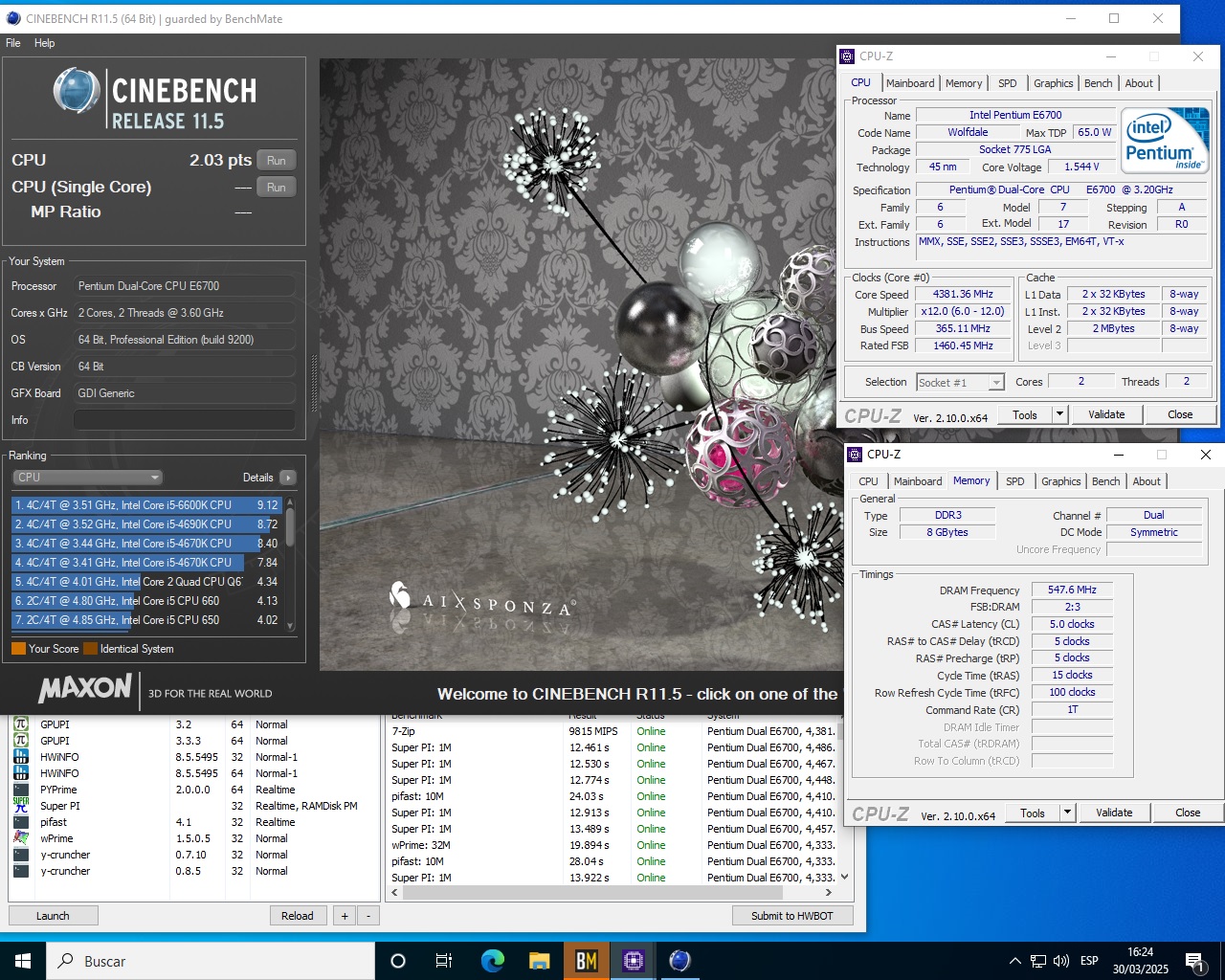Click ranking list scroll-up arrow
The height and width of the screenshot is (980, 1225).
(x=290, y=503)
